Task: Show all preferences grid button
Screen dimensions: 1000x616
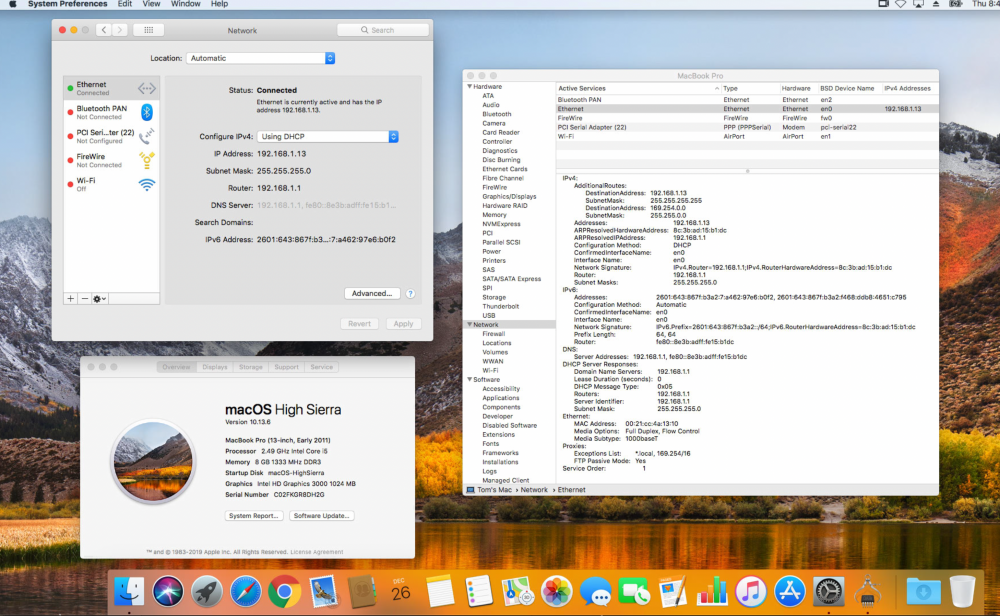Action: pos(149,30)
